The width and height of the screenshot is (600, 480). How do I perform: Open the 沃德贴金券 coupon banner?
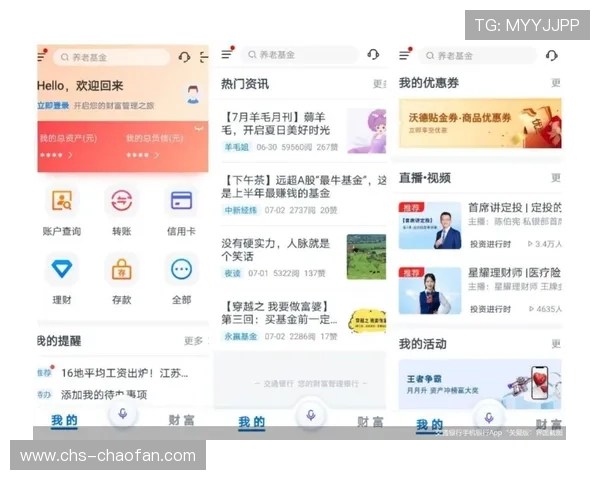480,123
